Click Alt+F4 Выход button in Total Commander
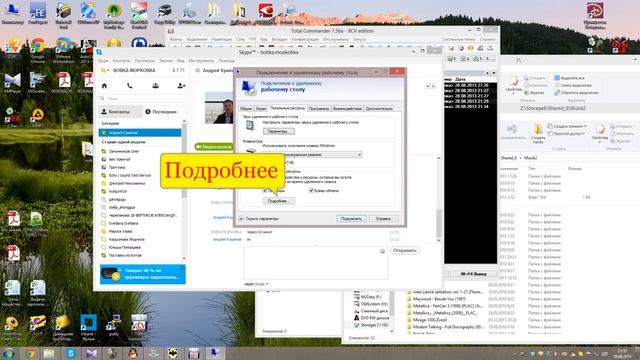 point(473,274)
